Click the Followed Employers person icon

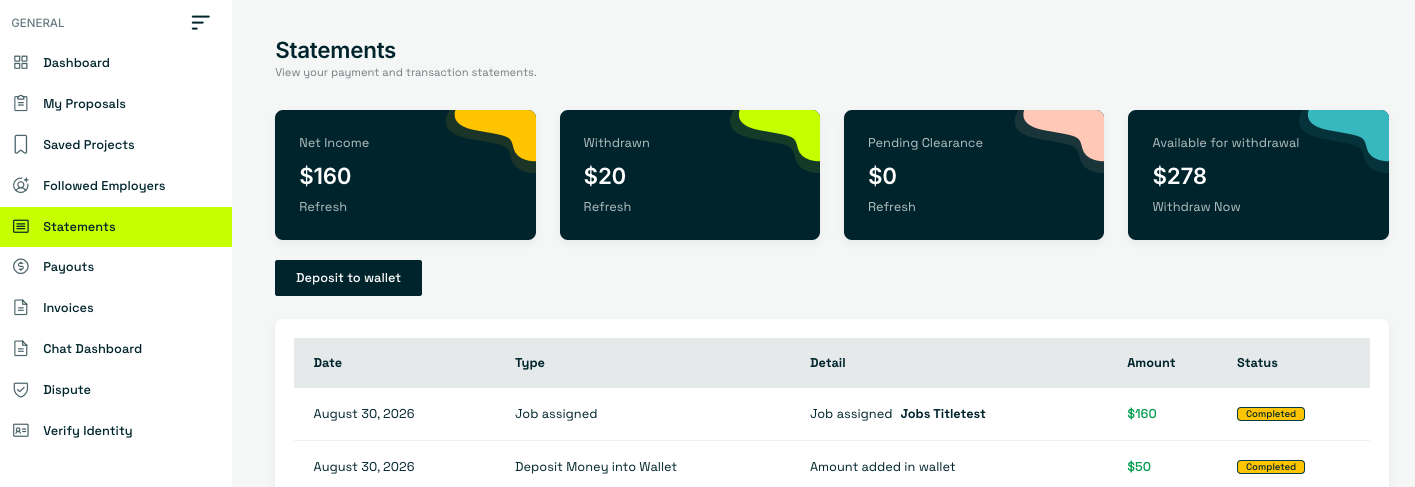tap(20, 186)
